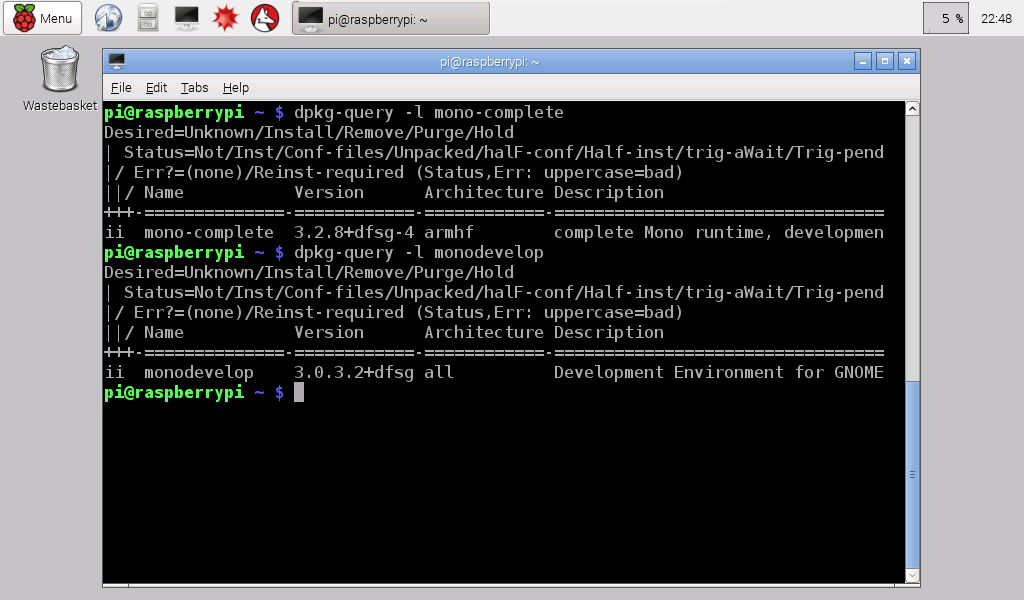This screenshot has height=600, width=1024.
Task: Launch the terminal monitor icon in panel
Action: pyautogui.click(x=187, y=18)
